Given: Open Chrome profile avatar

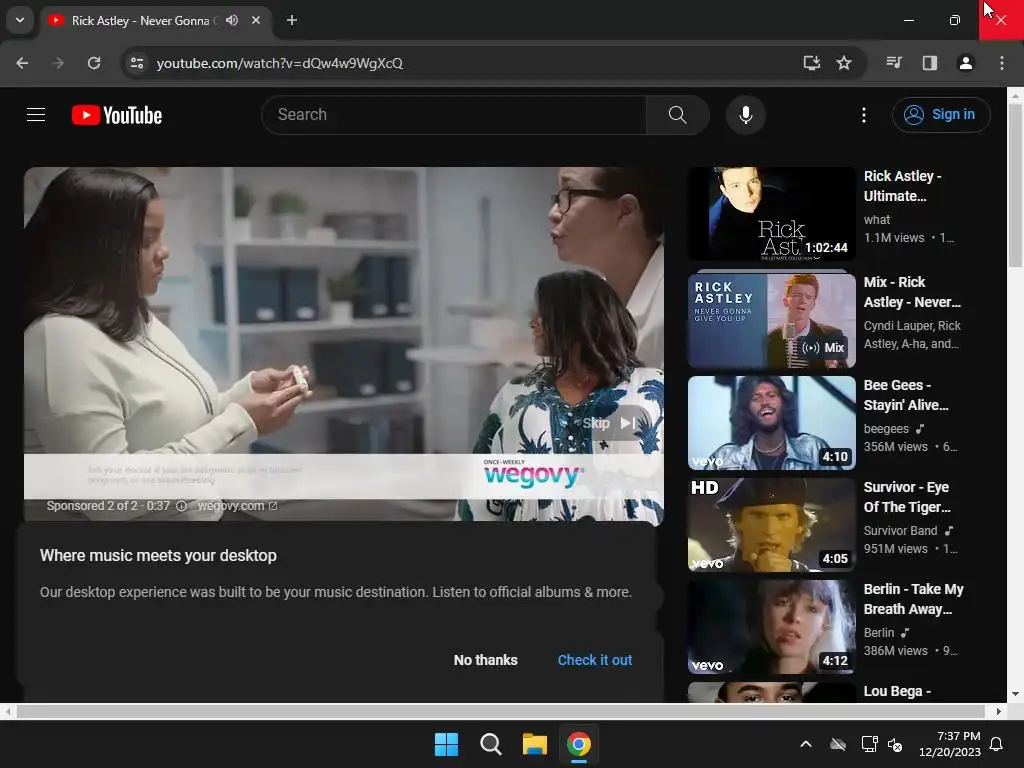Looking at the screenshot, I should pyautogui.click(x=965, y=63).
